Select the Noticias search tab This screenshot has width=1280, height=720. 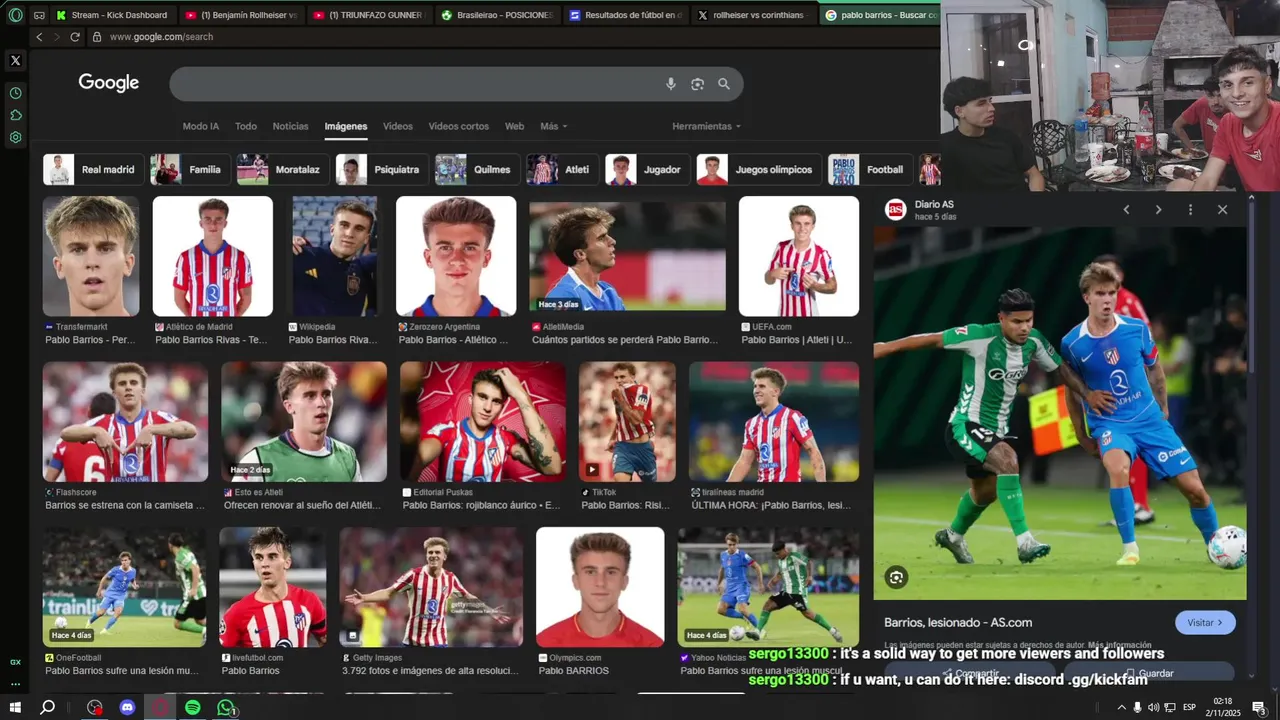[x=290, y=127]
